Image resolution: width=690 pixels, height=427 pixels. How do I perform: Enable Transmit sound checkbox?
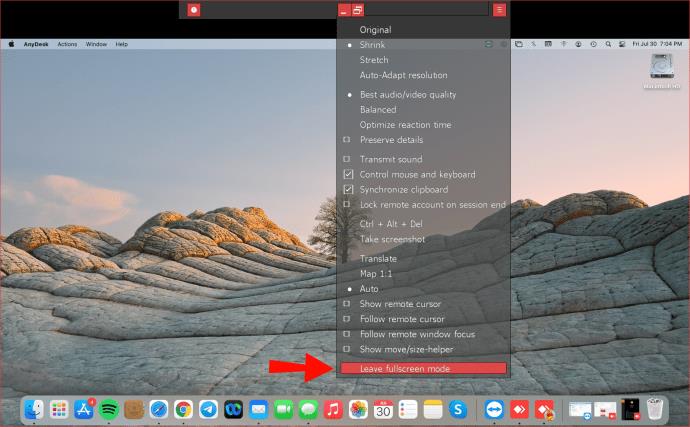347,159
